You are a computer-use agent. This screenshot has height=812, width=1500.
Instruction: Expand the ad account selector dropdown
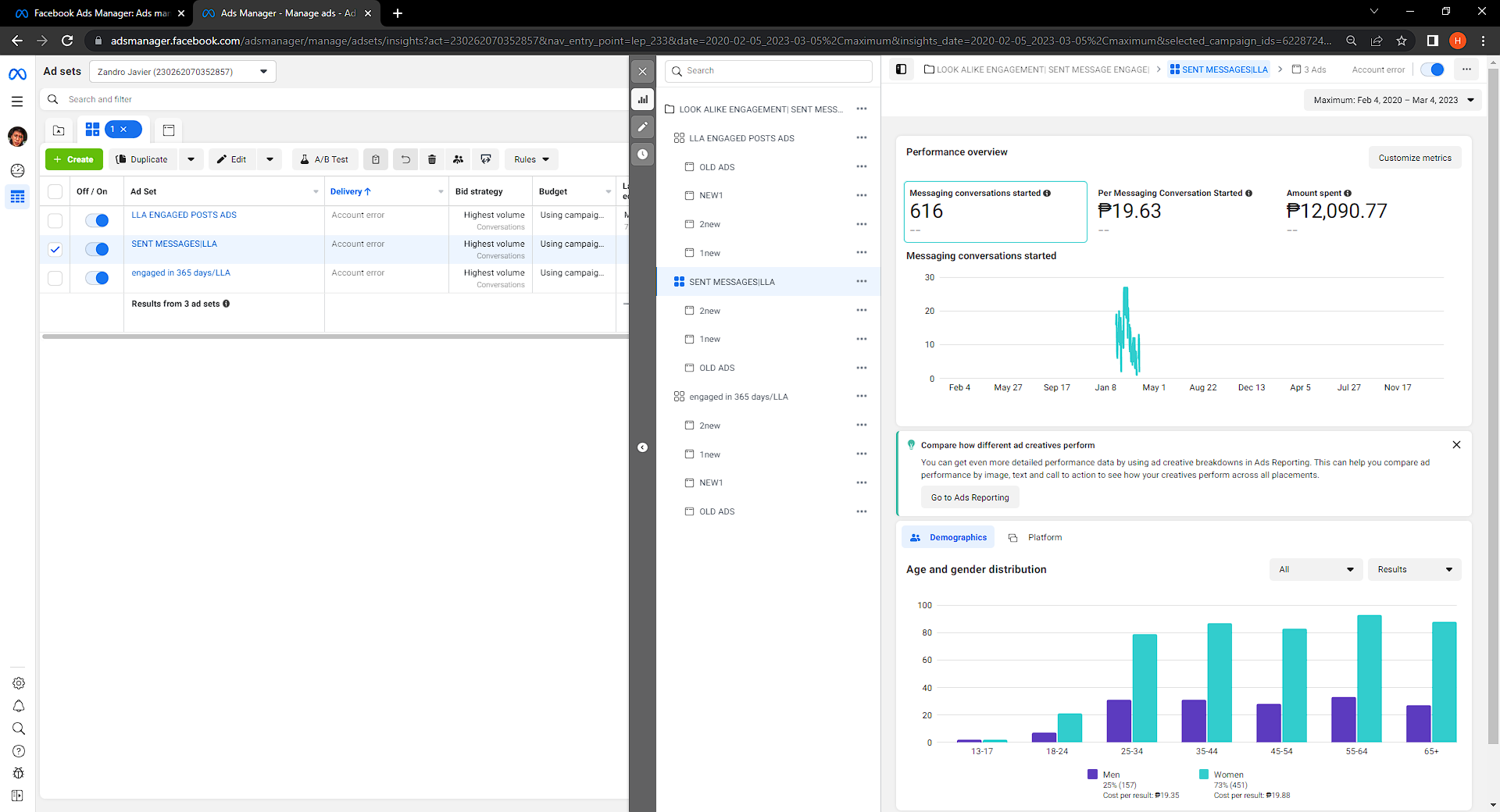tap(182, 72)
